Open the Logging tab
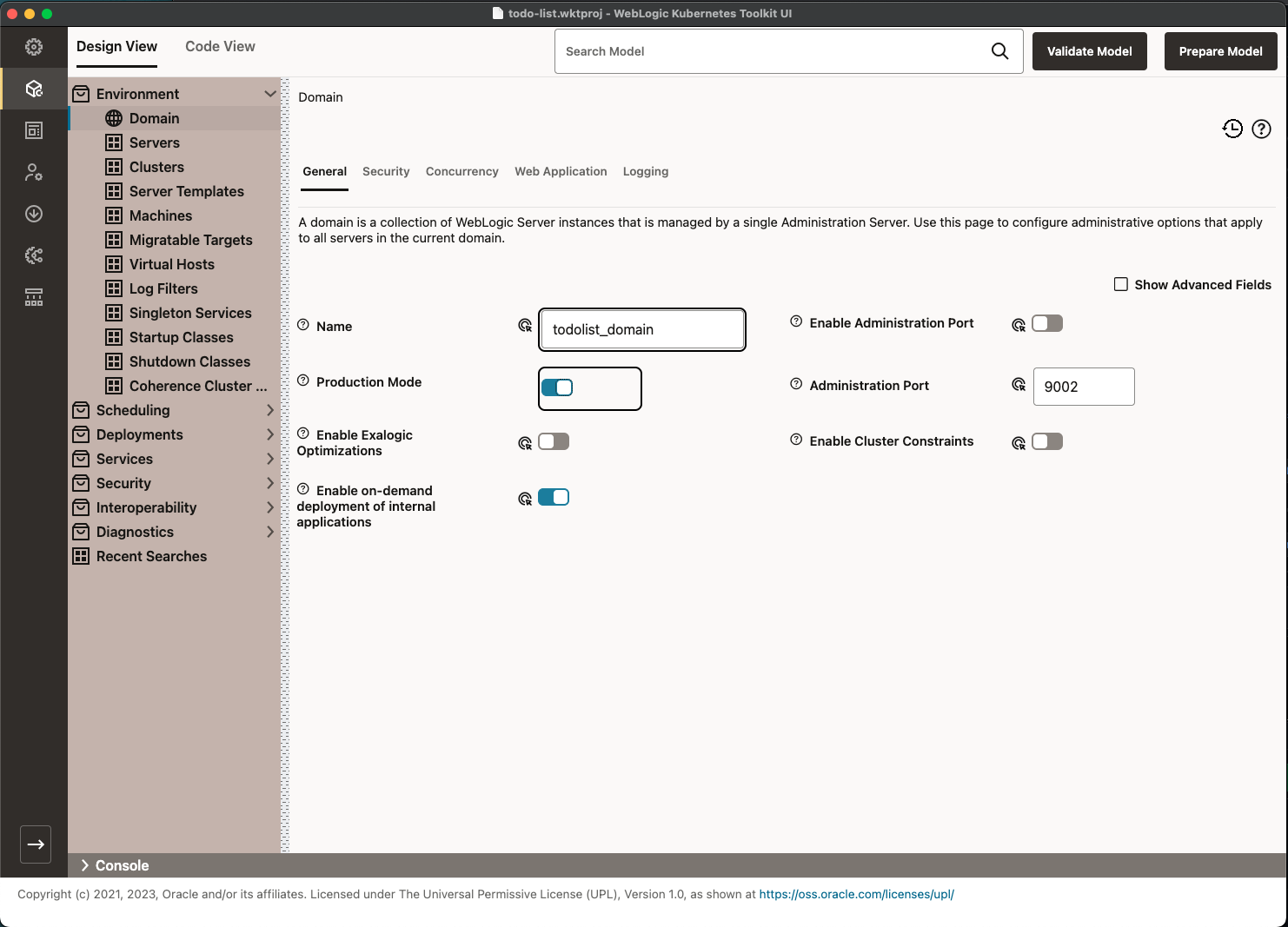Screen dimensions: 1288x927 coord(646,171)
